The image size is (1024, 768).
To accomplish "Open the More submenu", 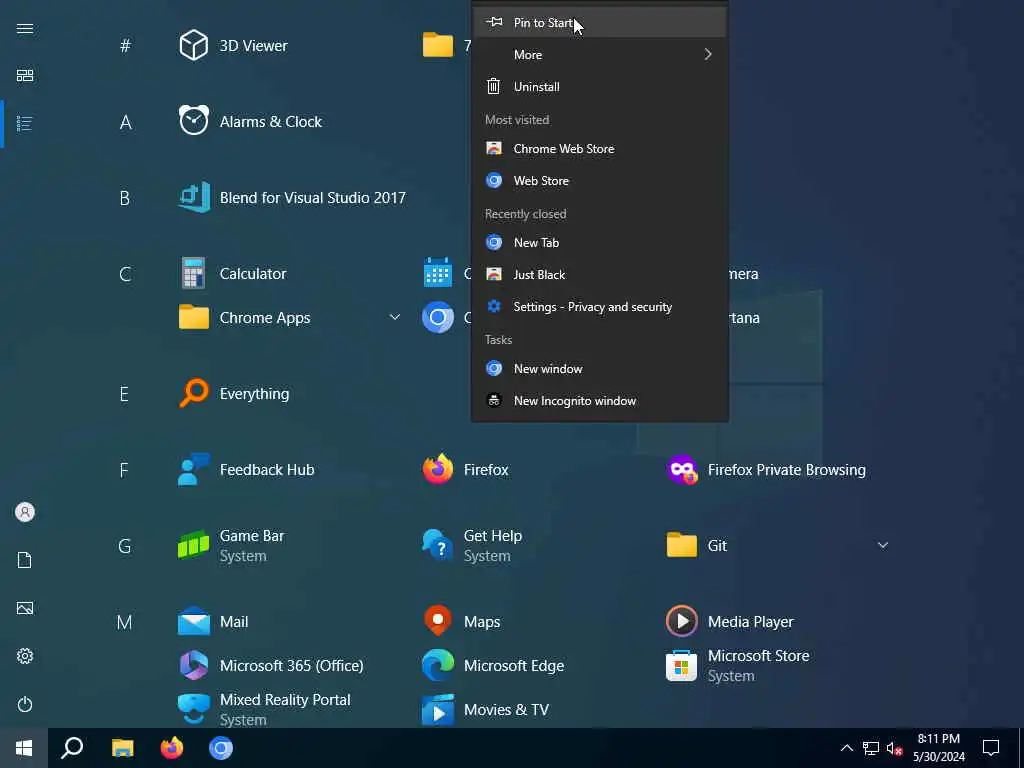I will coord(600,55).
